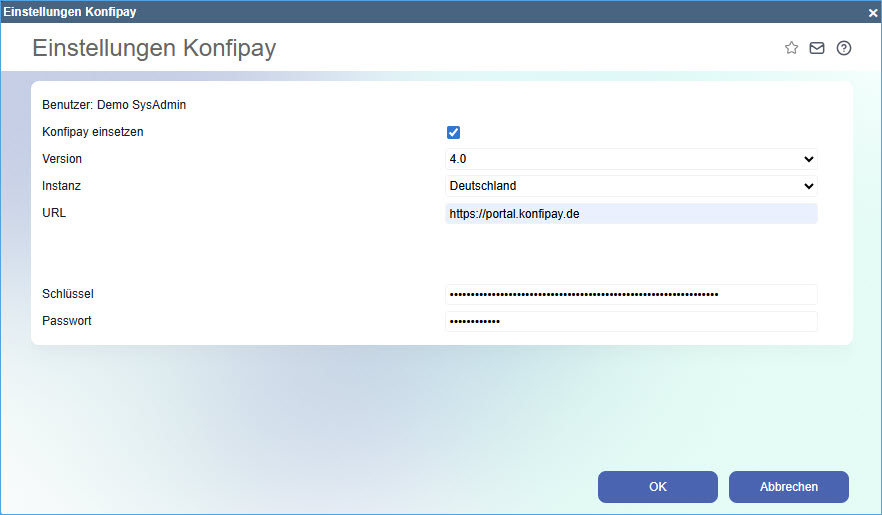This screenshot has height=515, width=882.
Task: Click the envelope mail icon
Action: click(817, 48)
